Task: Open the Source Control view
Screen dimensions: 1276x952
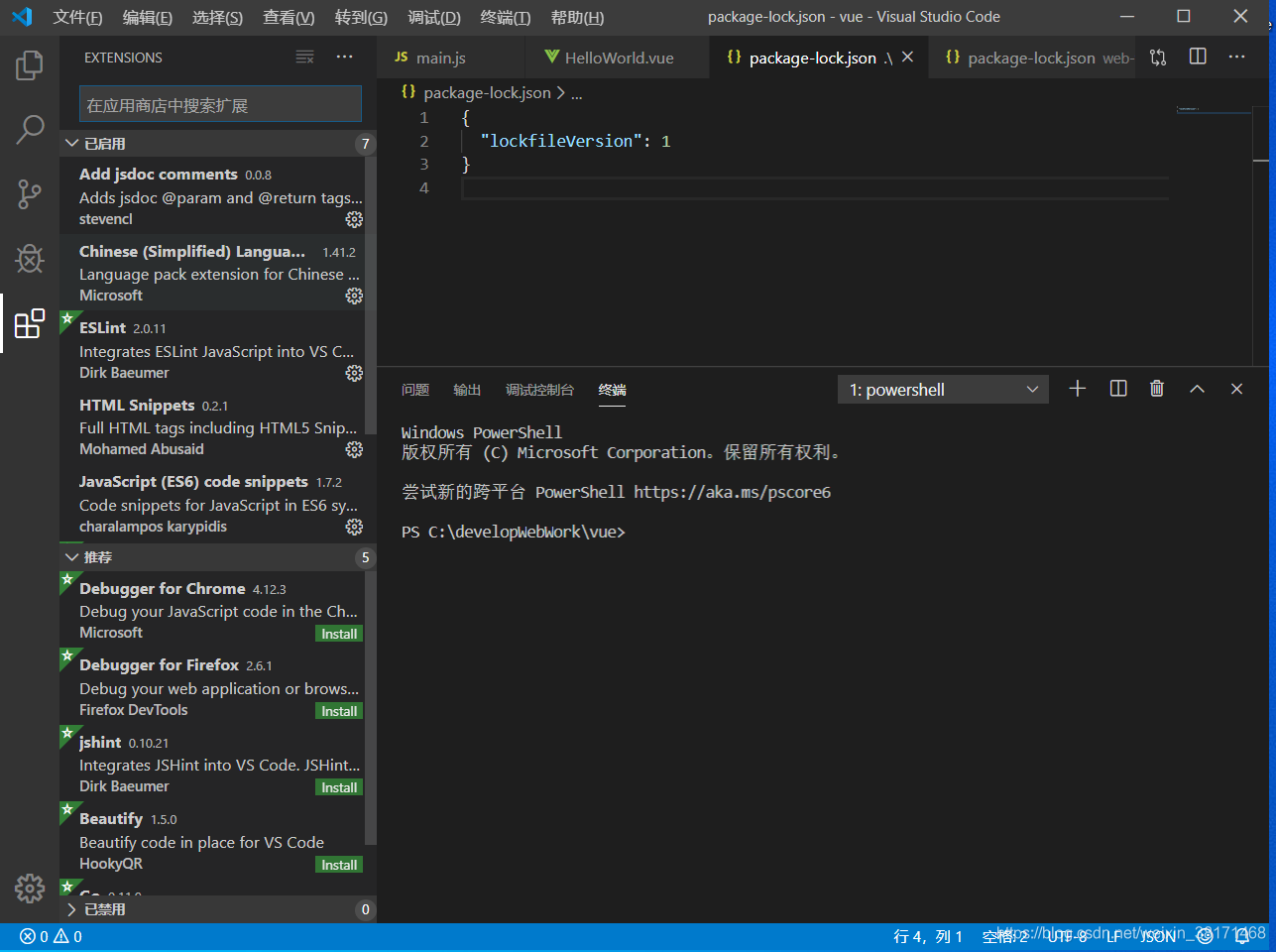Action: (30, 194)
